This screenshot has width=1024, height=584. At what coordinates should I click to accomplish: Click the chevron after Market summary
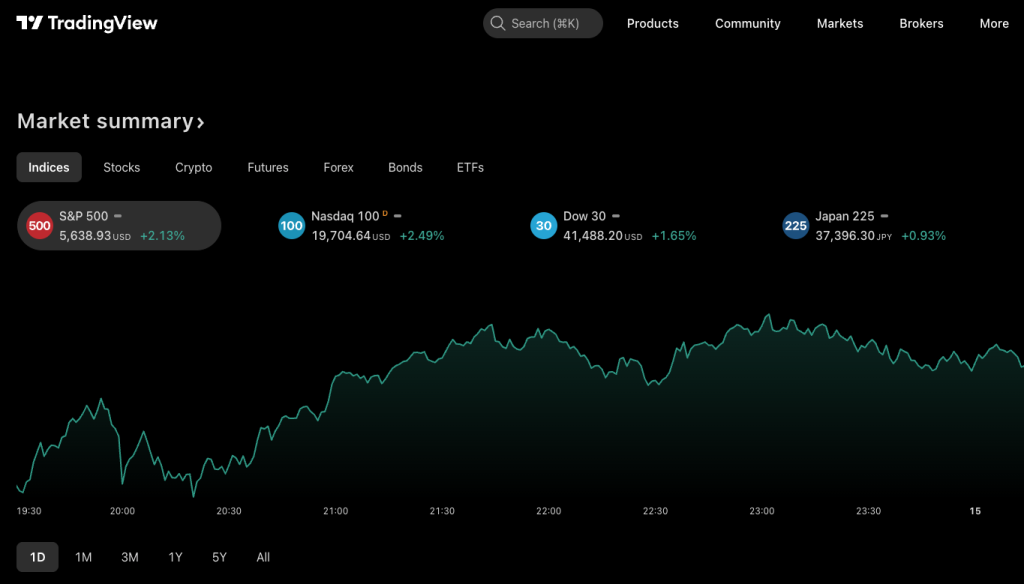point(200,123)
